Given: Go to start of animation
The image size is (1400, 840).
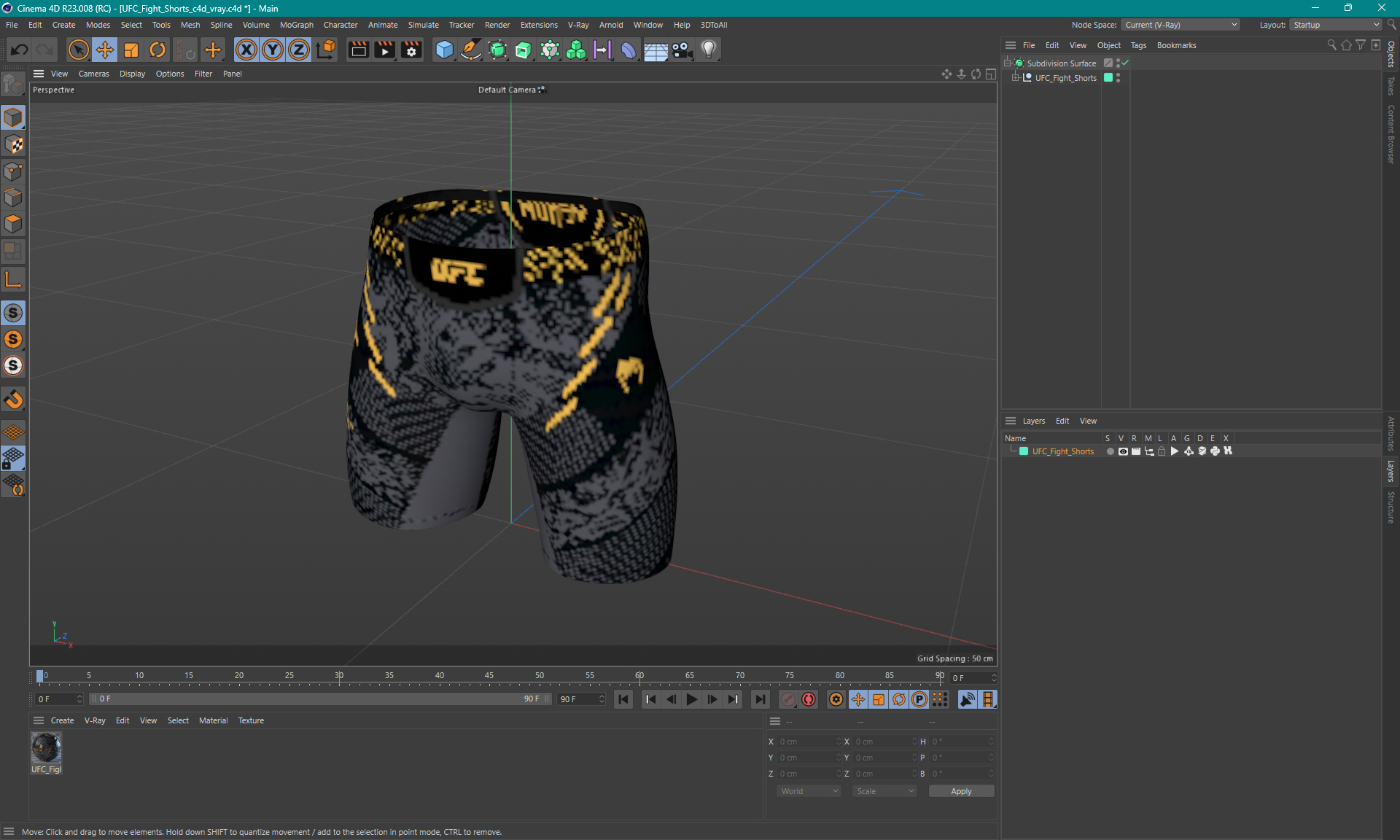Looking at the screenshot, I should point(623,699).
